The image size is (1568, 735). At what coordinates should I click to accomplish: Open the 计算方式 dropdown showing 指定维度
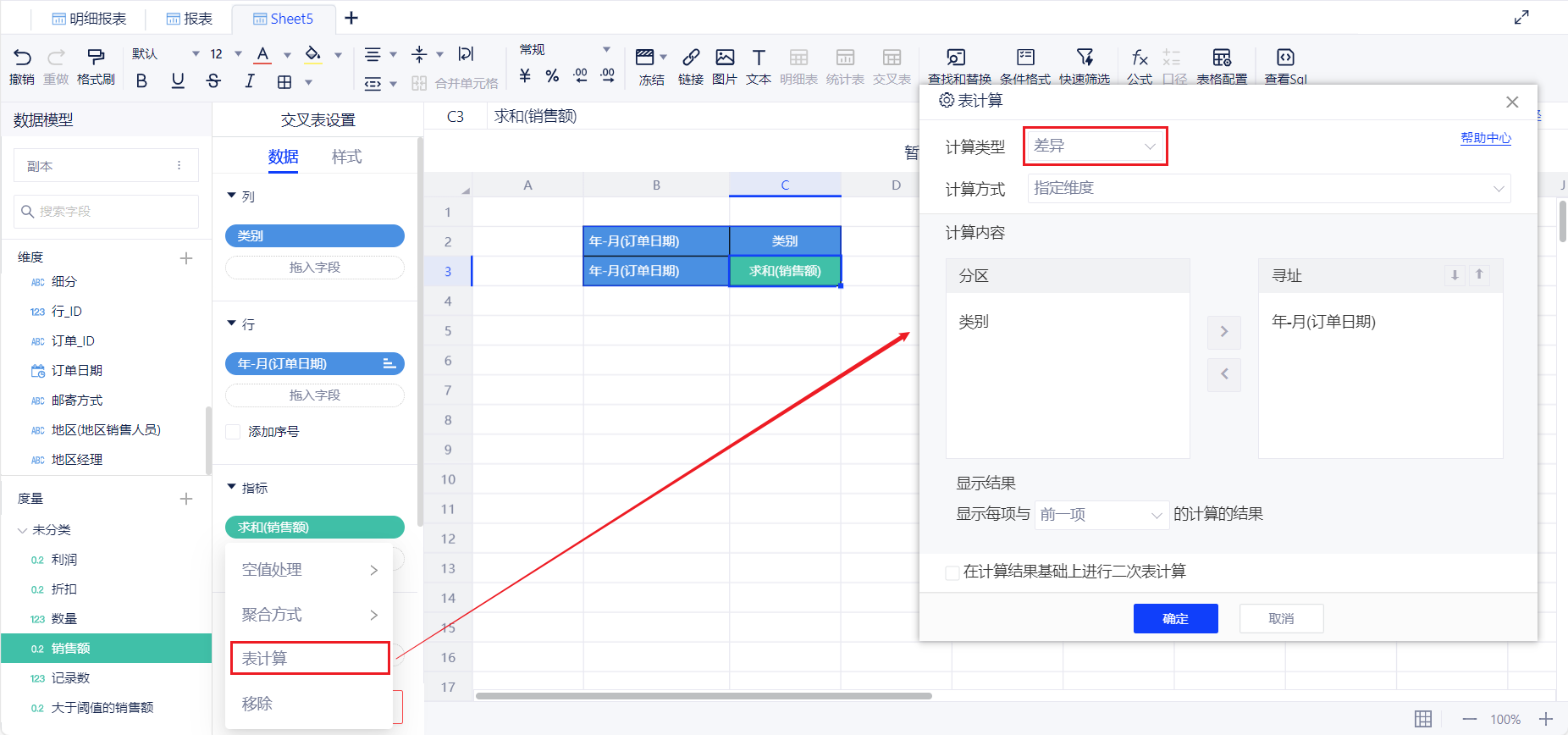point(1268,189)
